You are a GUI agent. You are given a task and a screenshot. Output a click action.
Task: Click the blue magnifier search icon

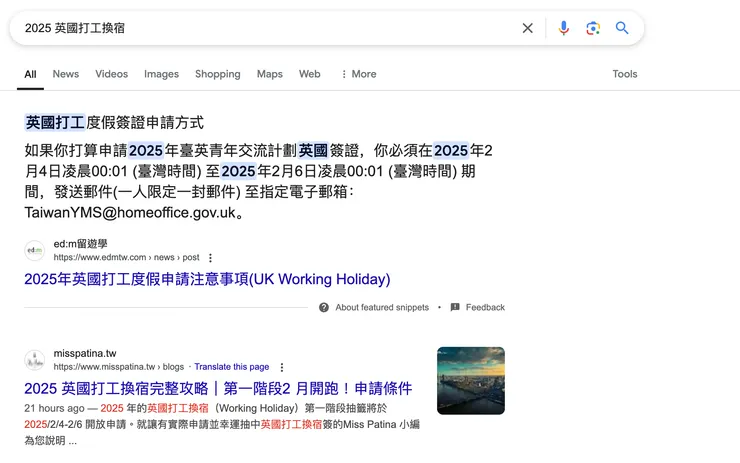click(x=622, y=28)
